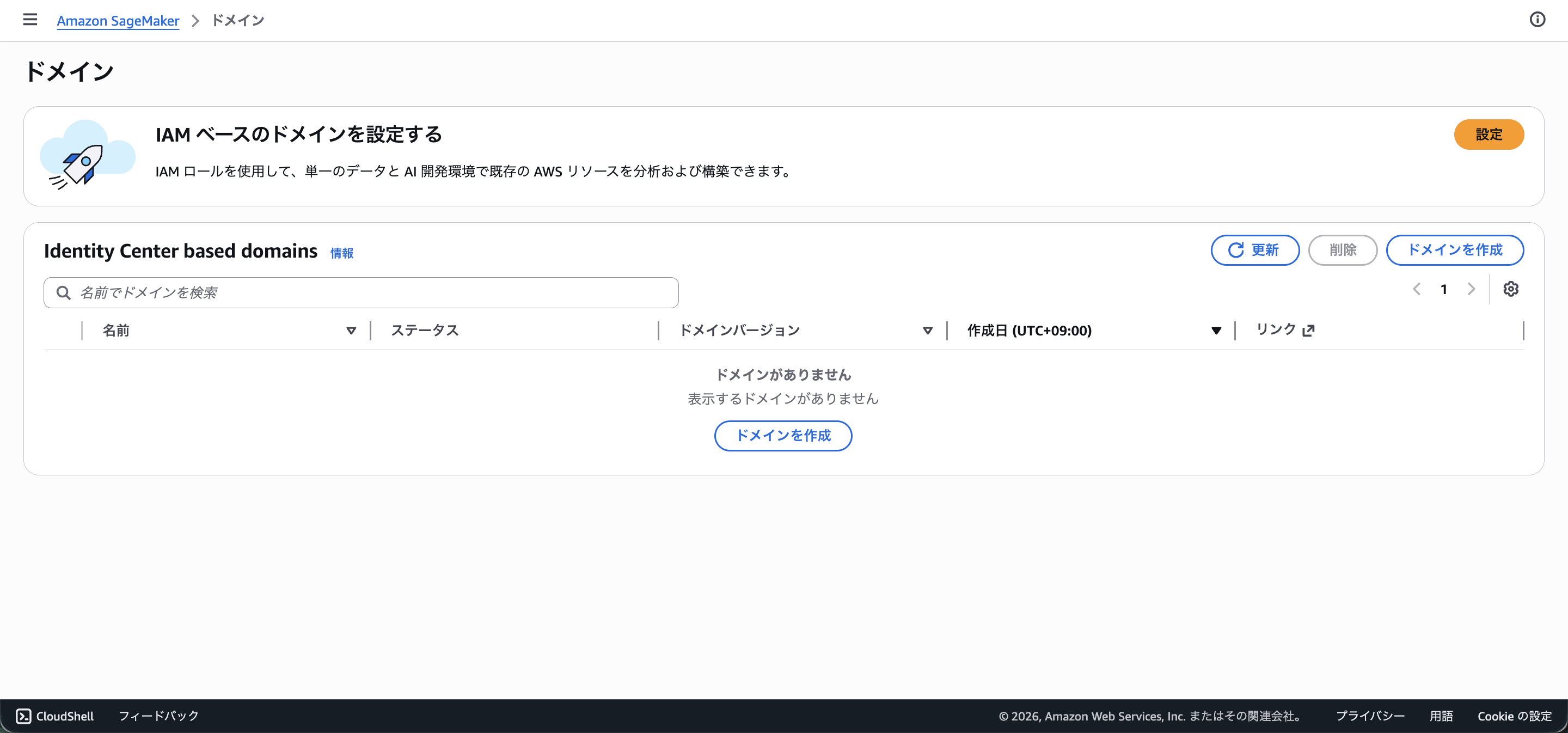The image size is (1568, 733).
Task: Click page number 1 in pagination
Action: pos(1444,289)
